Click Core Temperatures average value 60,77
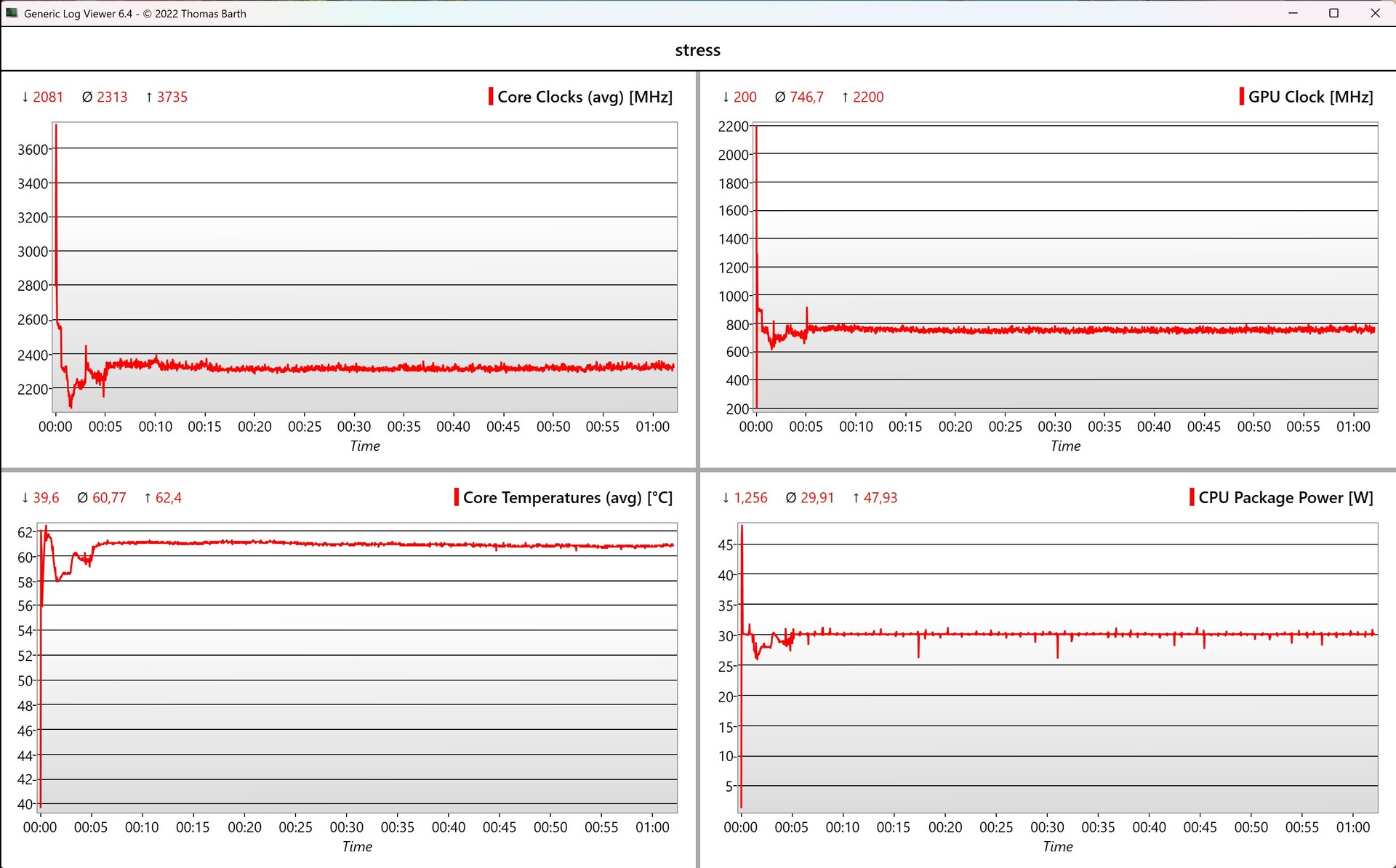Image resolution: width=1396 pixels, height=868 pixels. tap(109, 497)
